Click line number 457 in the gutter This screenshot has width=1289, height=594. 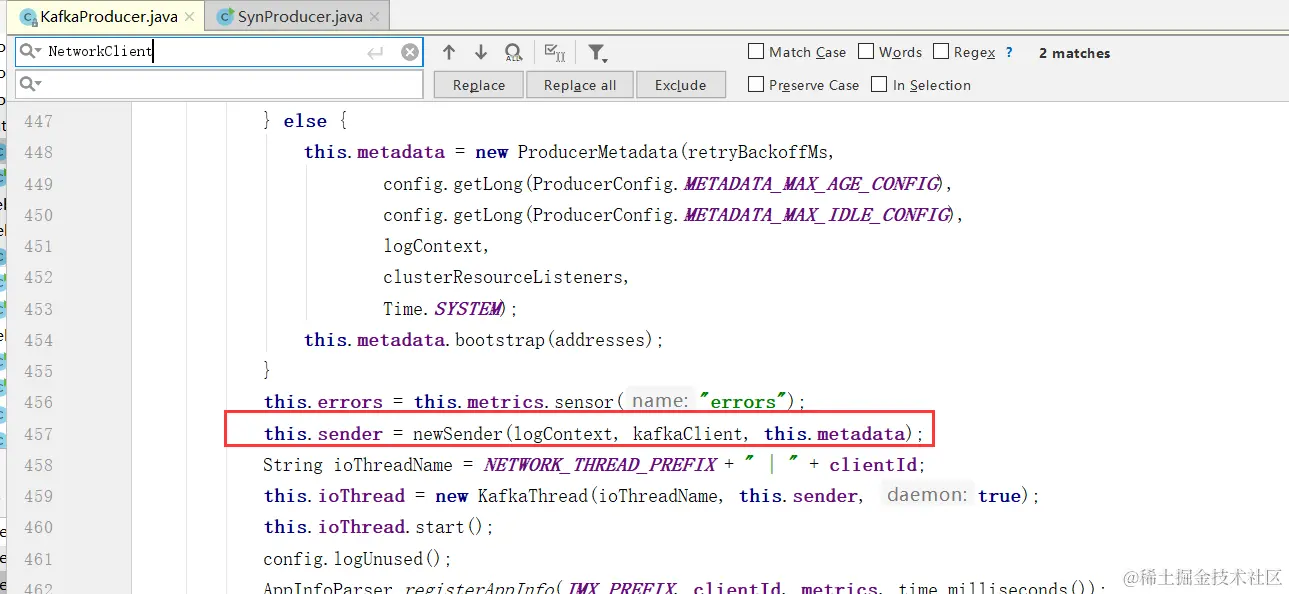coord(38,434)
